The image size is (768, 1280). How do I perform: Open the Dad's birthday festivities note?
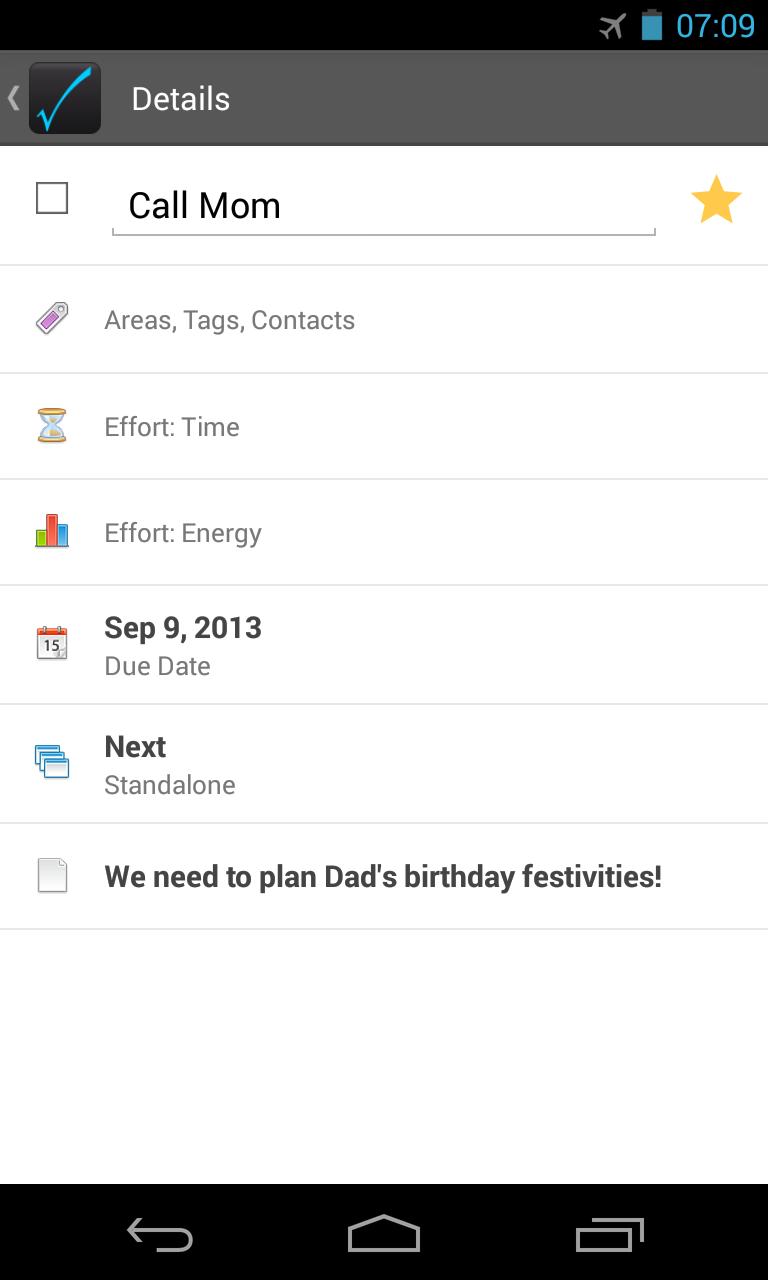(383, 877)
